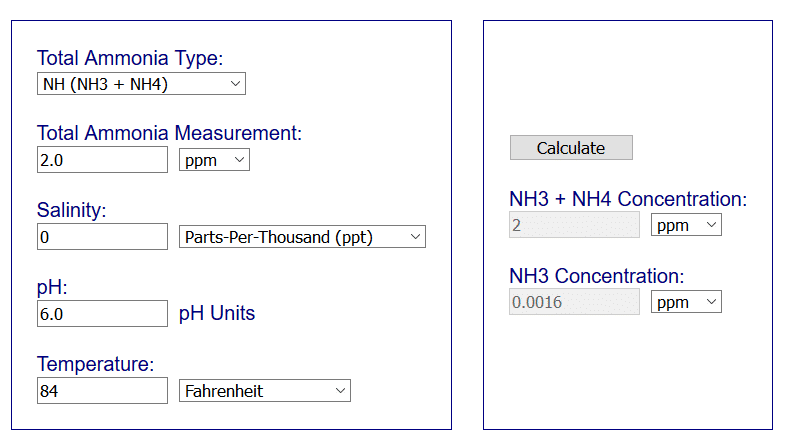Expand the Total Ammonia Measurement ppm unit dropdown

[214, 160]
